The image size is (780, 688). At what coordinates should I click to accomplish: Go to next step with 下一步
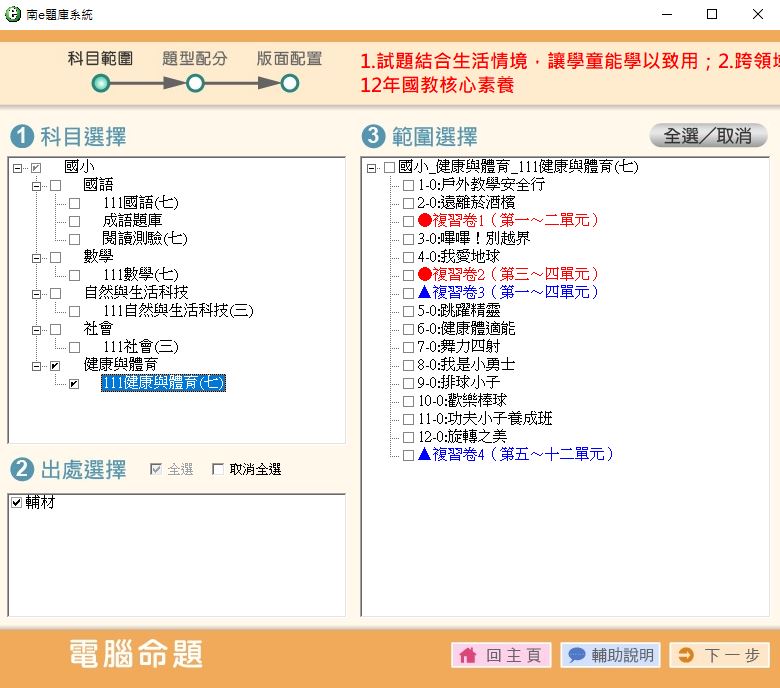719,656
